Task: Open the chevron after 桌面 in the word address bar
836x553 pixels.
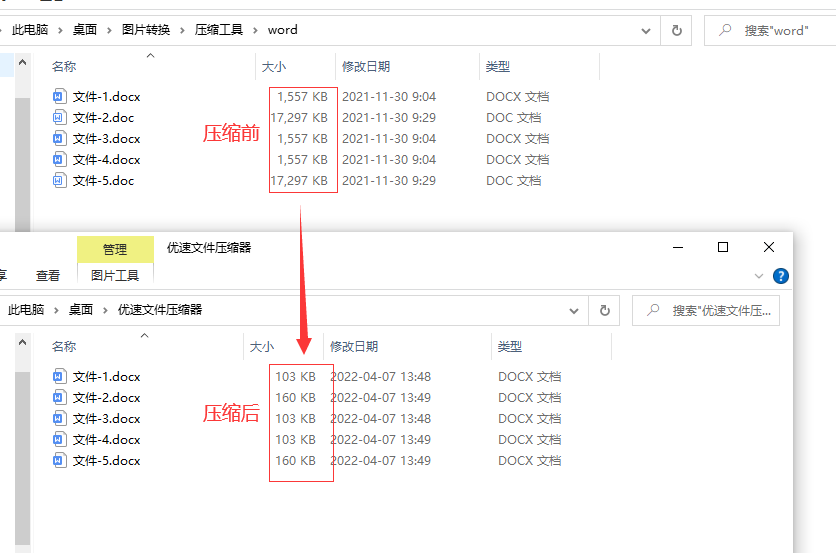Action: click(x=109, y=30)
